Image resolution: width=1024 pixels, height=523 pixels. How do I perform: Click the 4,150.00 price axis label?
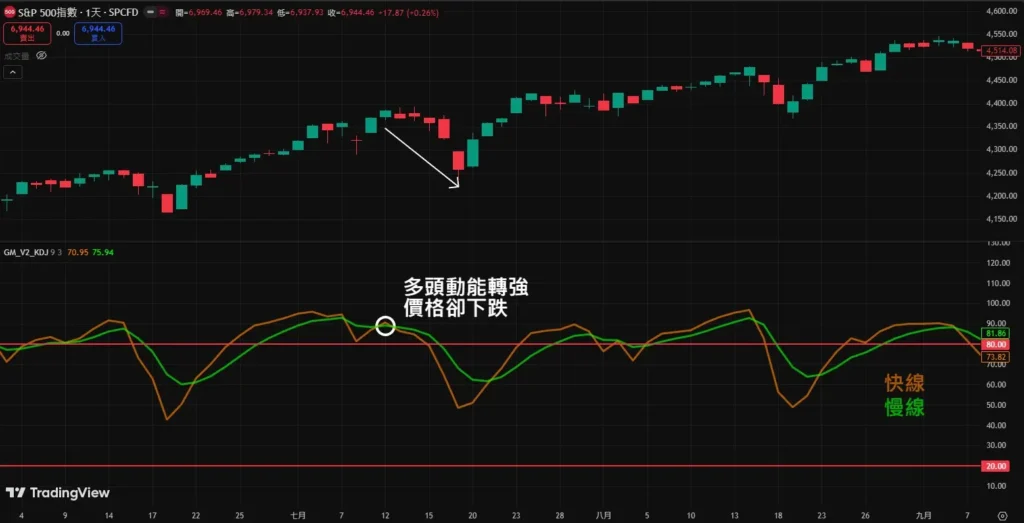point(1004,219)
